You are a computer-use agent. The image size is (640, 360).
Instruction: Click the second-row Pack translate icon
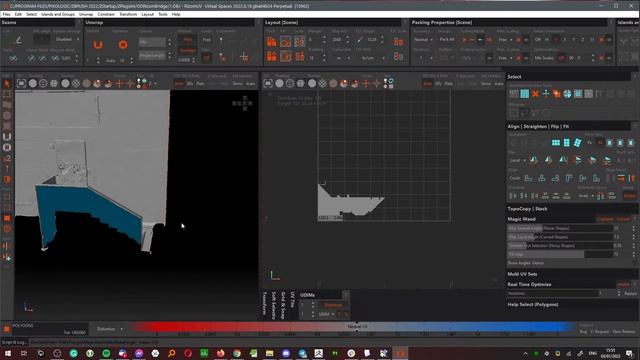(271, 56)
